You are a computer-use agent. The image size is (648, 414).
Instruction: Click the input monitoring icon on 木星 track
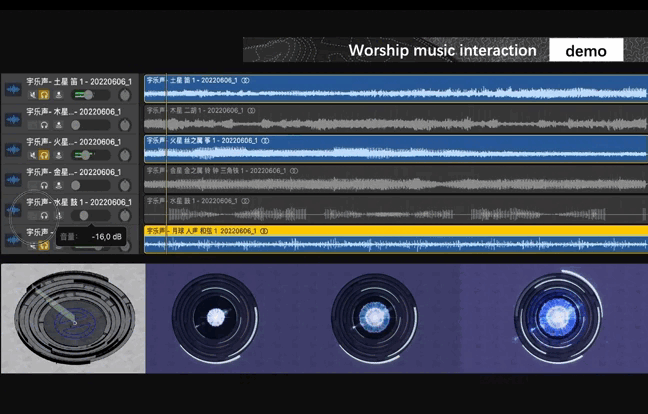[58, 125]
